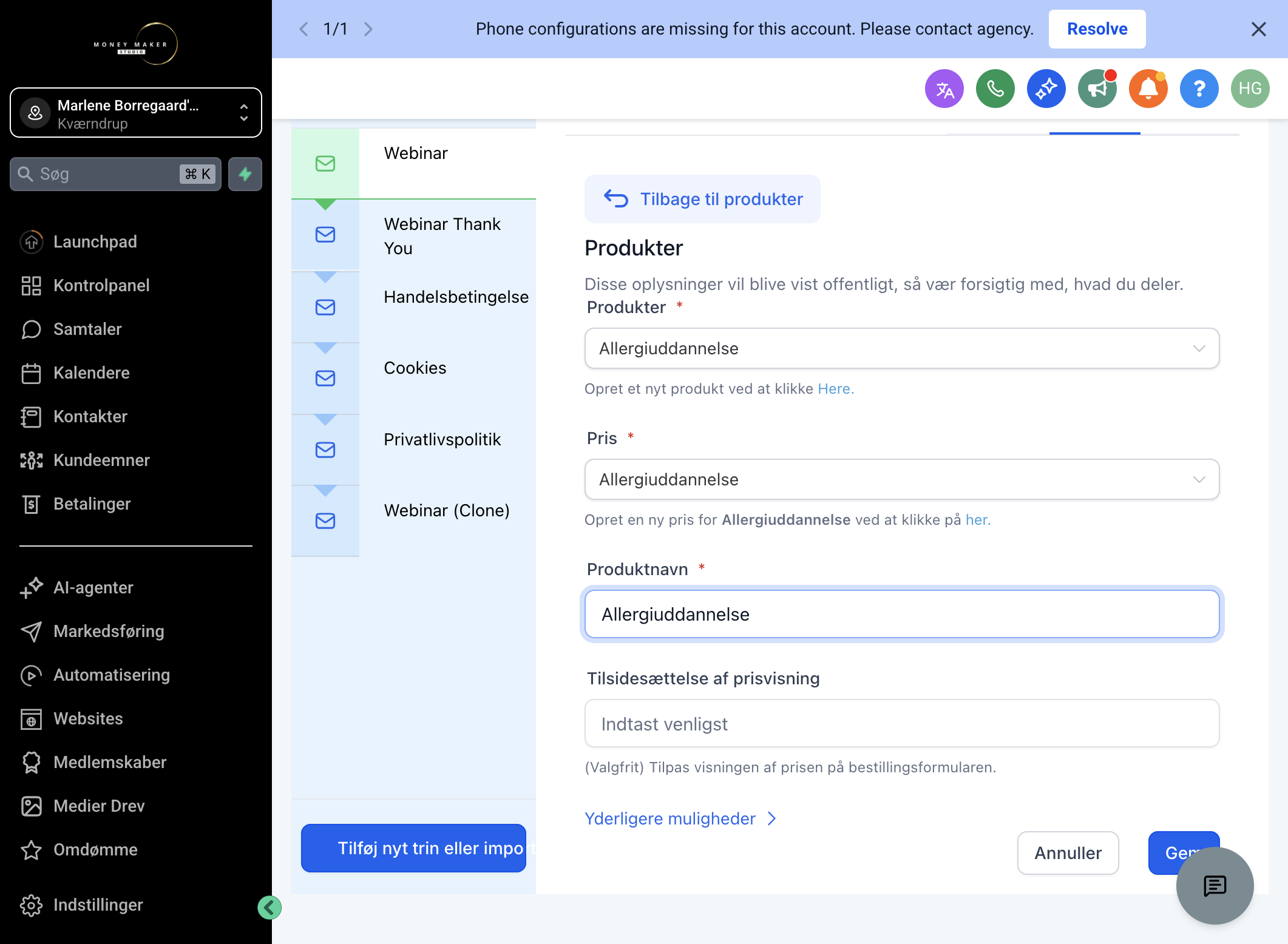Click Tilbage til produkter button

click(702, 199)
